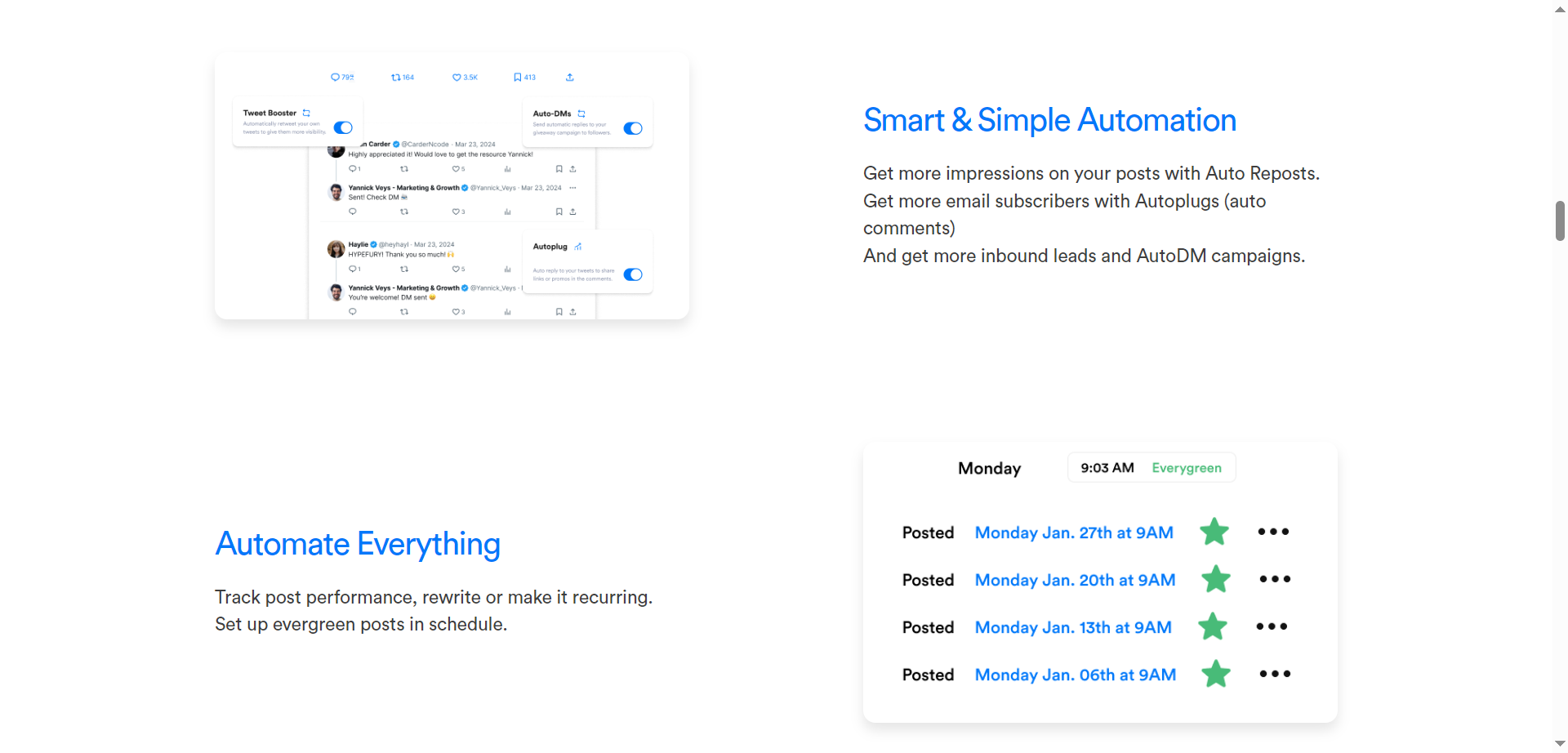The image size is (1568, 753).
Task: Click the retweet icon showing 164
Action: [395, 78]
